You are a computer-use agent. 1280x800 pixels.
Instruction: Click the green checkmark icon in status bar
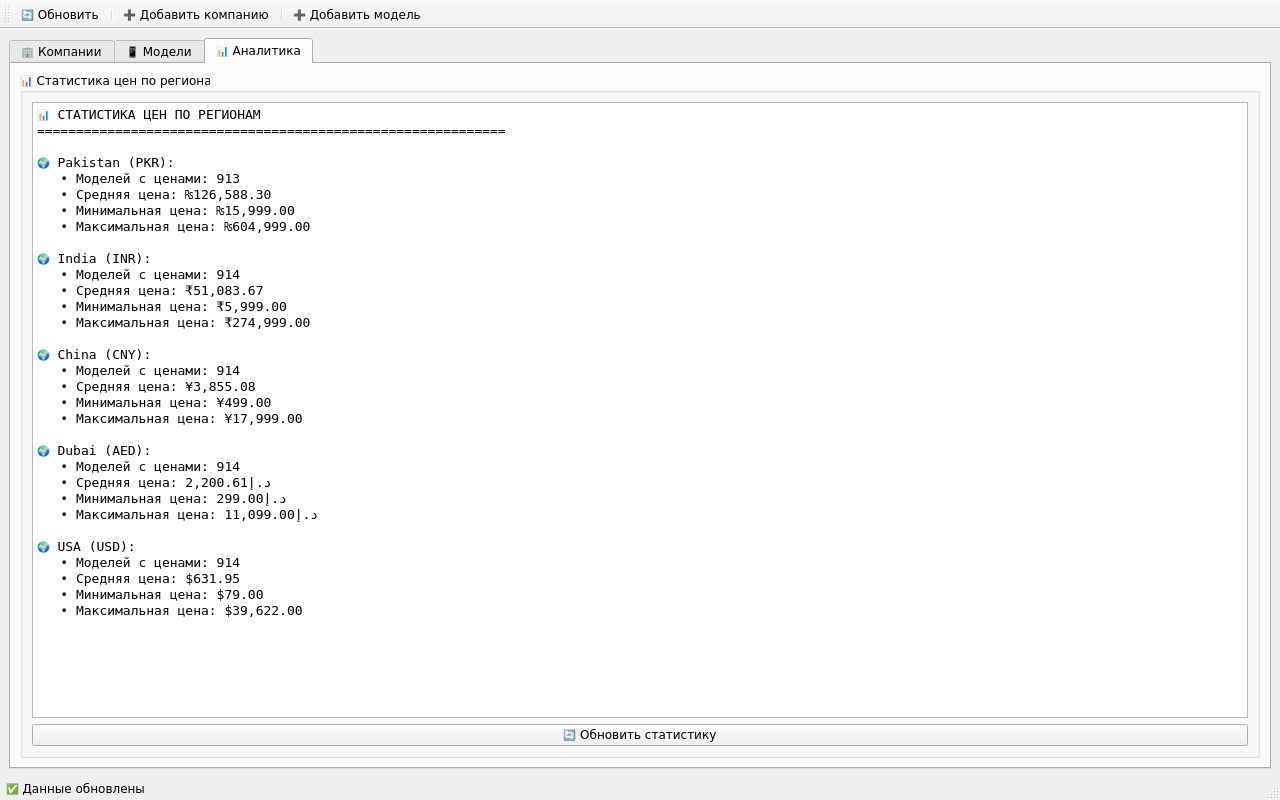12,789
